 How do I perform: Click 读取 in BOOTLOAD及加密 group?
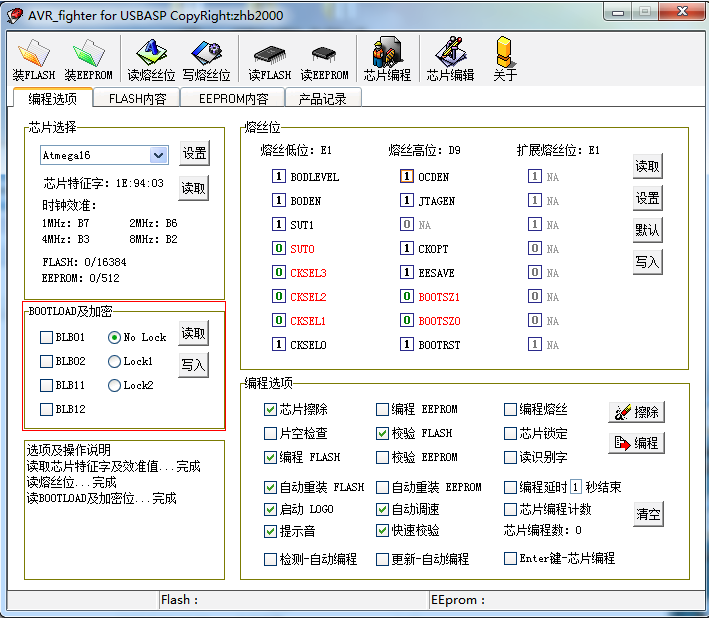[x=194, y=334]
